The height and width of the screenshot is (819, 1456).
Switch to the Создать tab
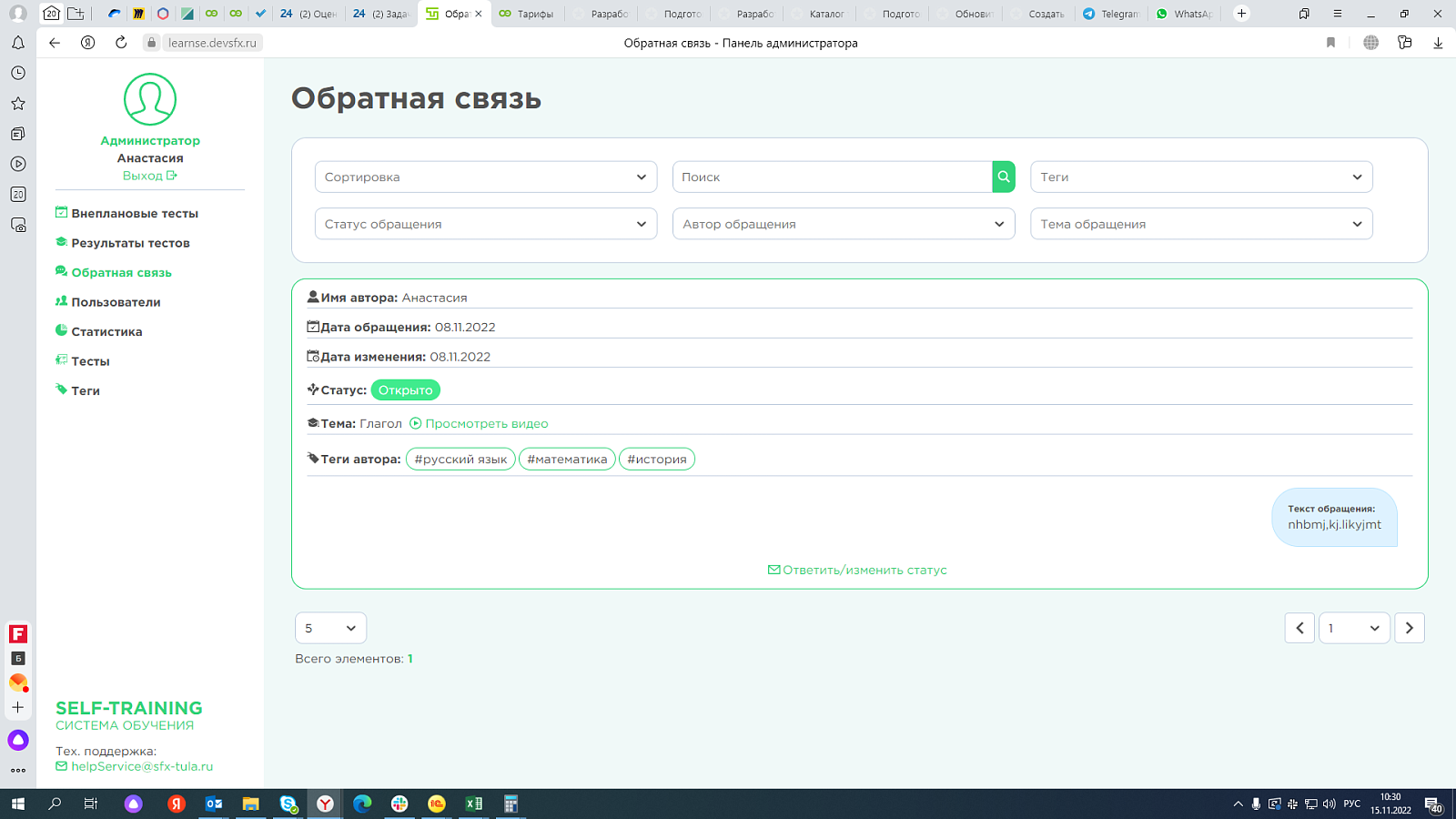coord(1038,14)
